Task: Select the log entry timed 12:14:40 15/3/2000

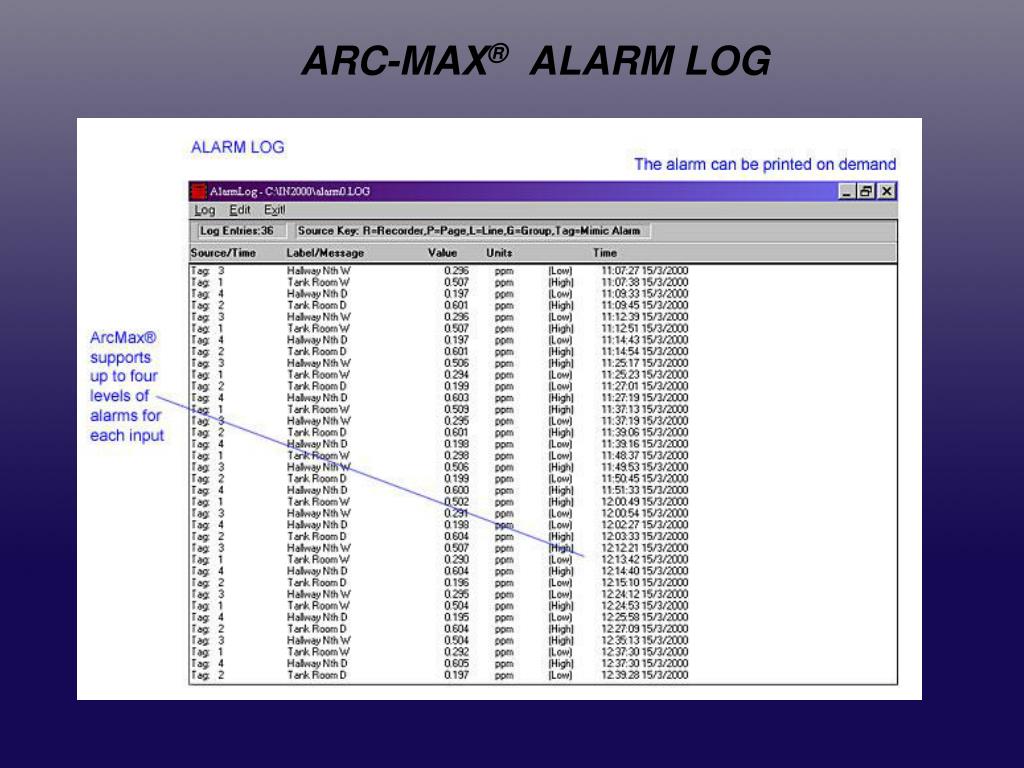Action: click(439, 571)
